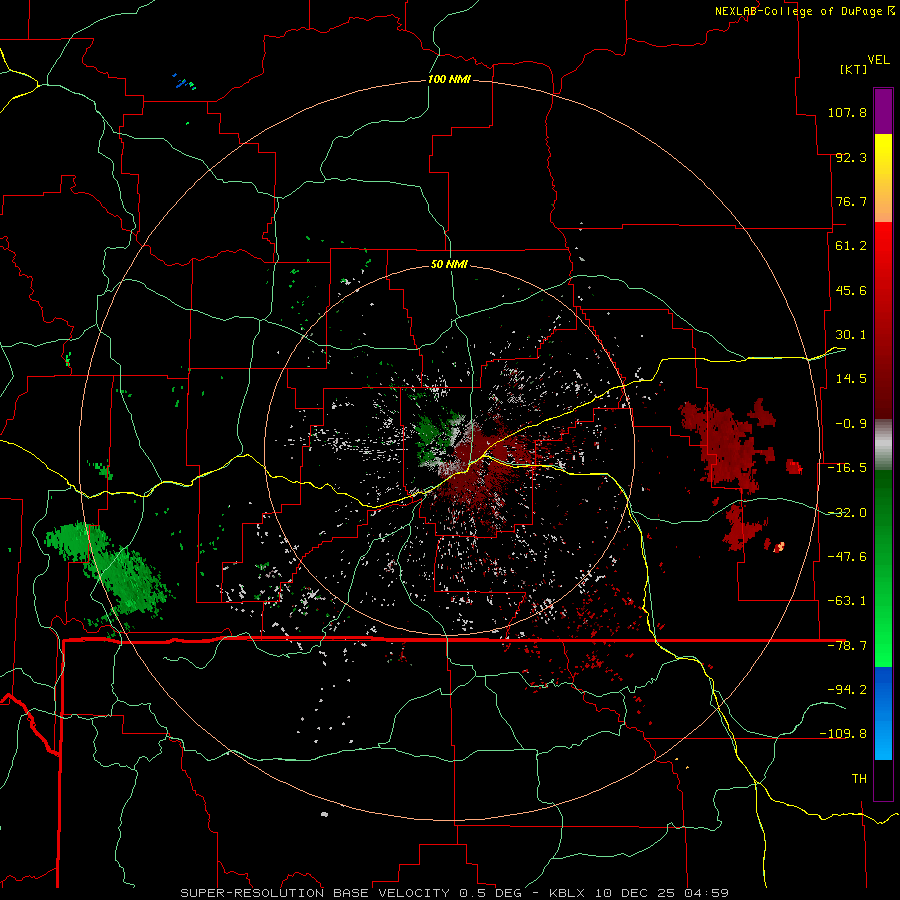
Task: Click the 76.7 velocity scale value
Action: click(x=851, y=201)
